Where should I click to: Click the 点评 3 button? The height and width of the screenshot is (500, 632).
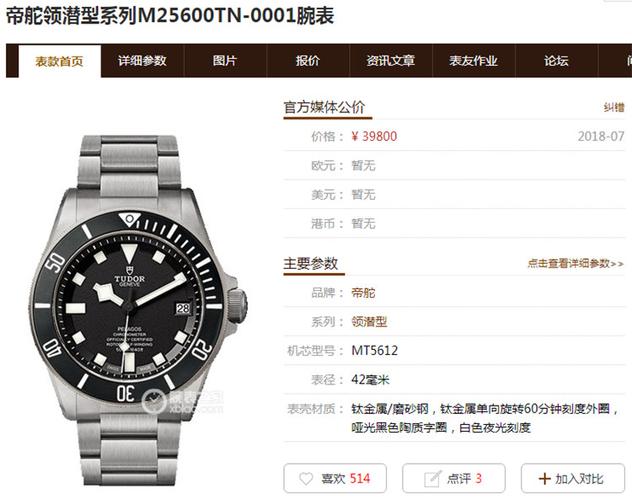pyautogui.click(x=453, y=478)
